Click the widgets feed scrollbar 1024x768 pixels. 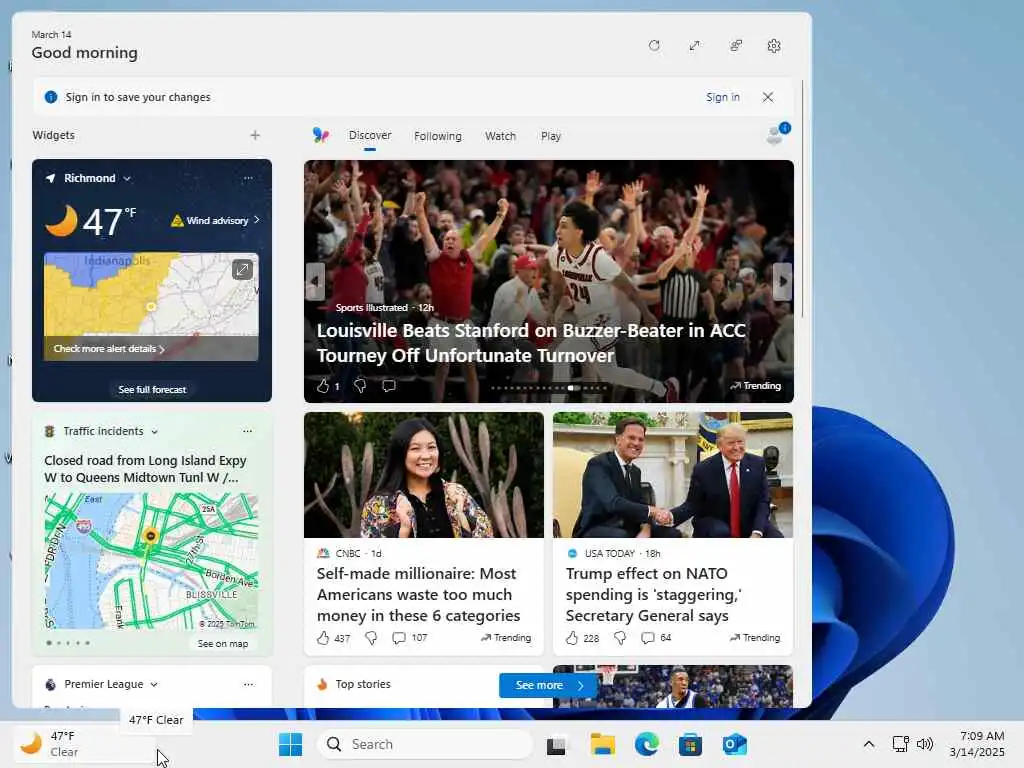[x=803, y=199]
